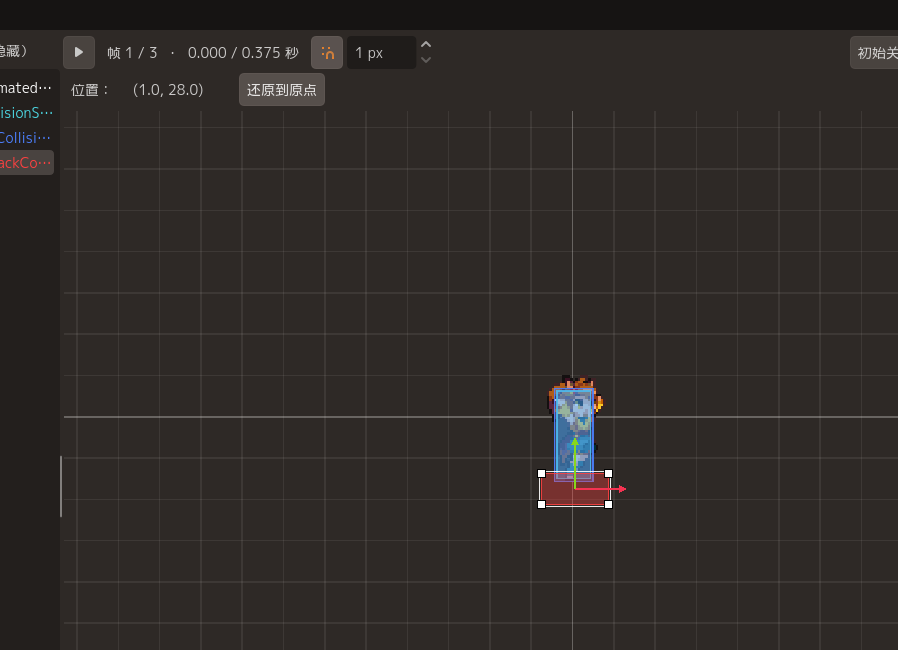Screen dimensions: 898x650
Task: Click the time readout 0.000 / 0.375 秒
Action: point(243,53)
